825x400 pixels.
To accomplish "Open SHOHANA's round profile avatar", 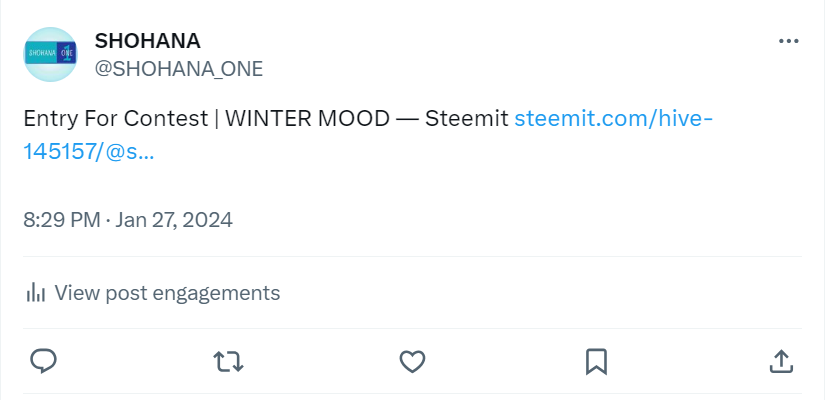I will pyautogui.click(x=51, y=54).
